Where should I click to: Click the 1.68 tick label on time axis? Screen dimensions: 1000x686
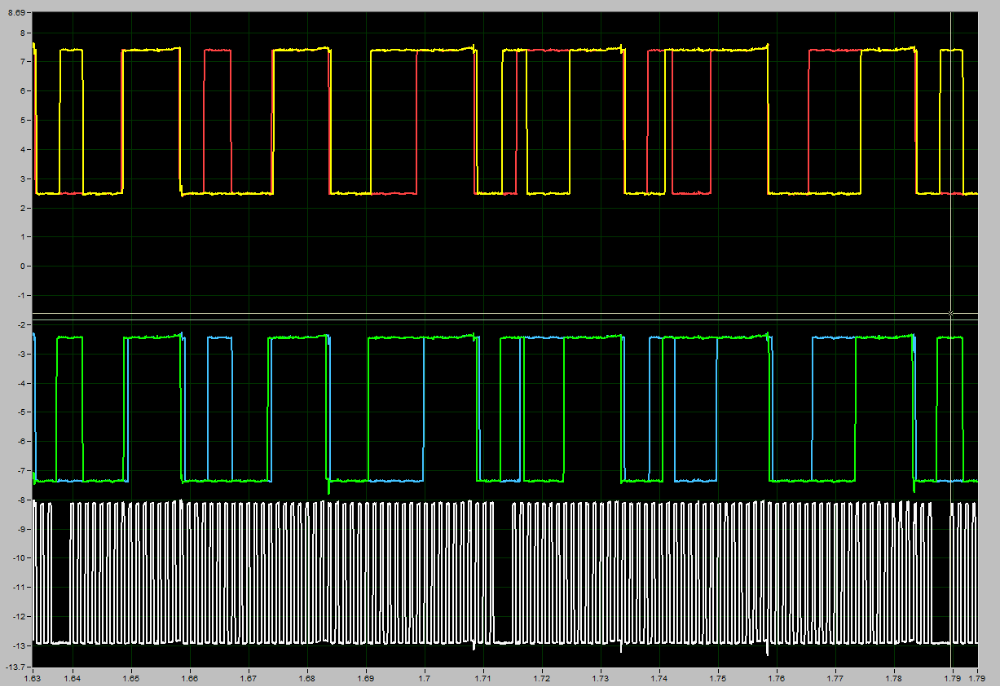tap(307, 677)
